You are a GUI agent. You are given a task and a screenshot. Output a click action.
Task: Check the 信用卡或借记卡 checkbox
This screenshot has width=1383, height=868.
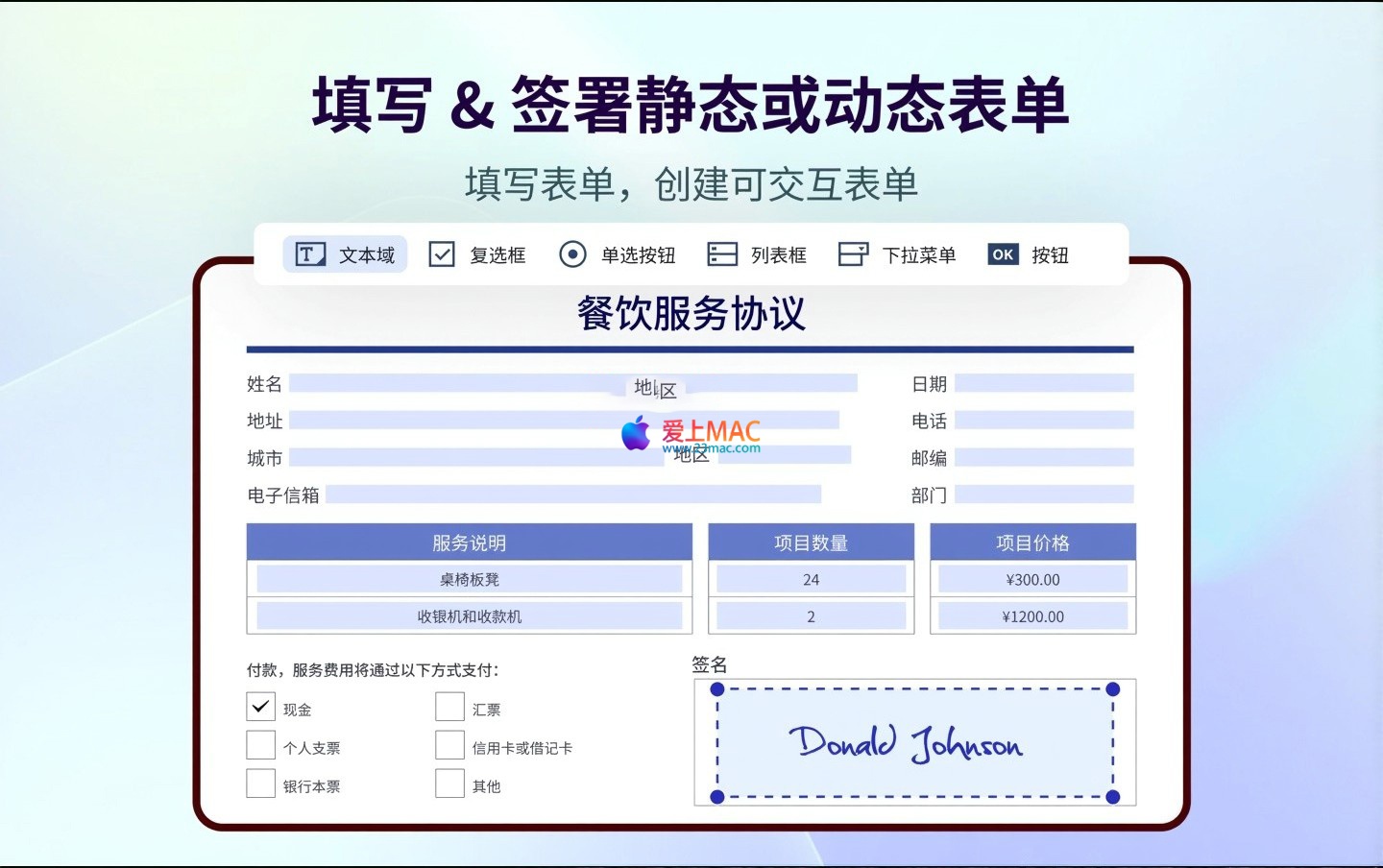449,745
